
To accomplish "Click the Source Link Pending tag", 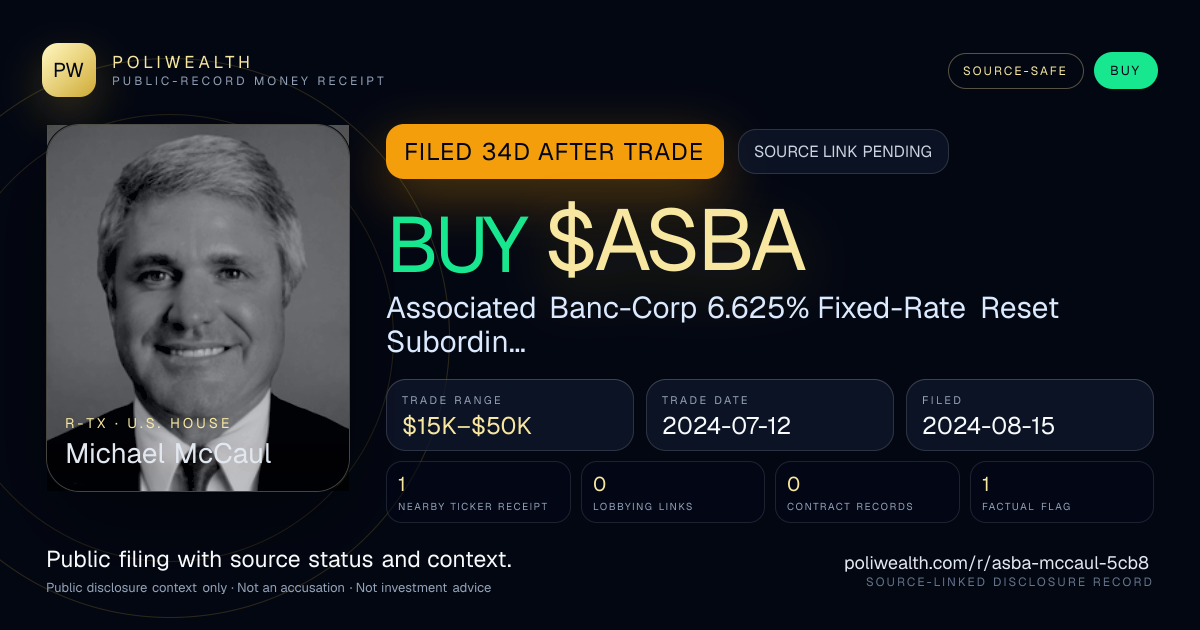I will coord(843,152).
